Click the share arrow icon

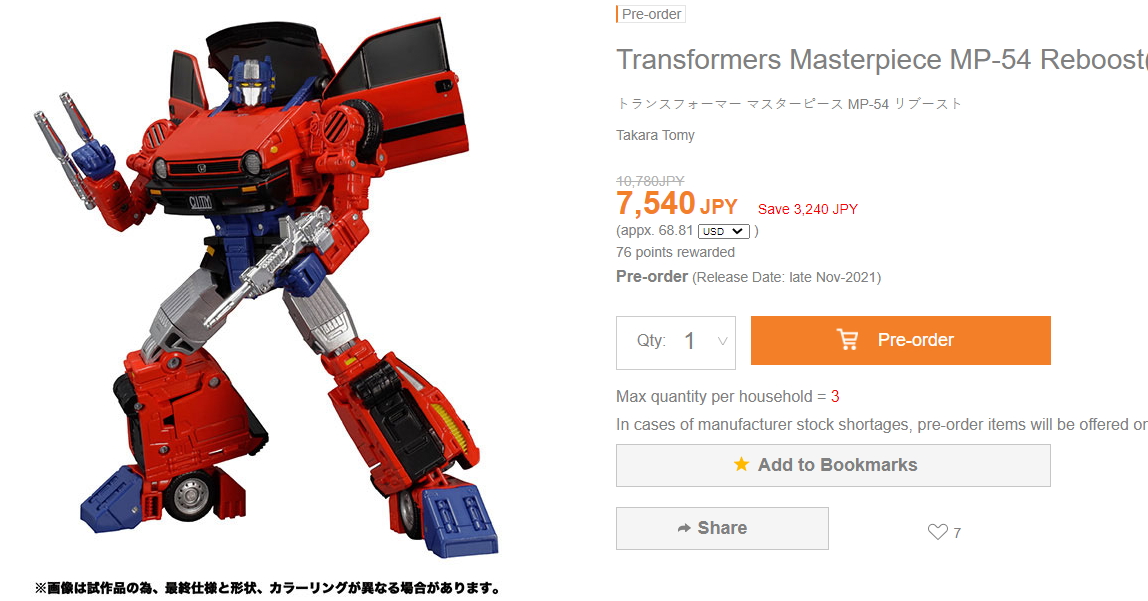[x=684, y=528]
